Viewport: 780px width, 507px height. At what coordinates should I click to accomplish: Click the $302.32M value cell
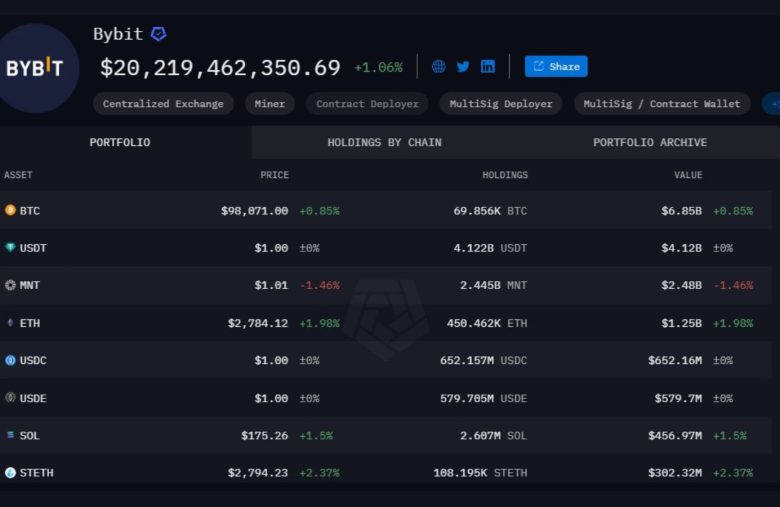[675, 473]
